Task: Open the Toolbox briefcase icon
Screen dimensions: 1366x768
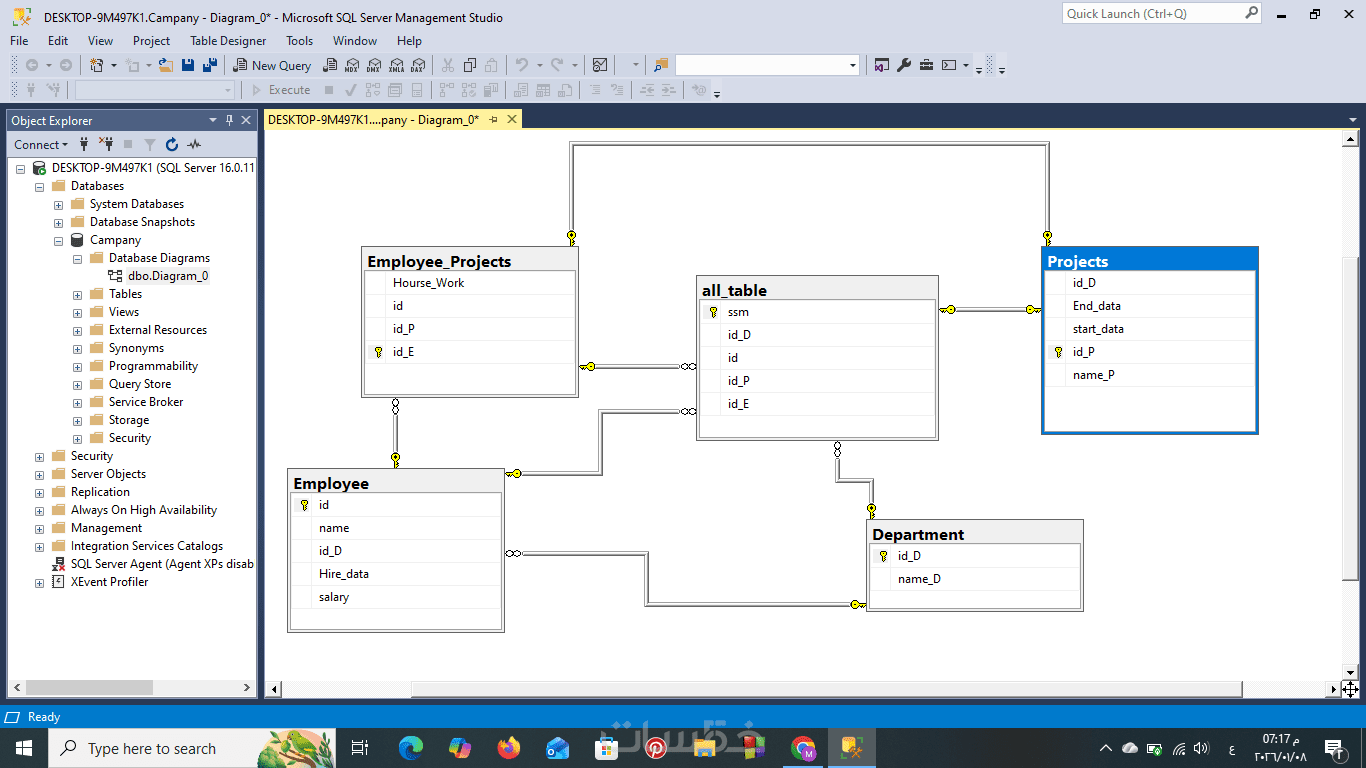Action: point(926,65)
